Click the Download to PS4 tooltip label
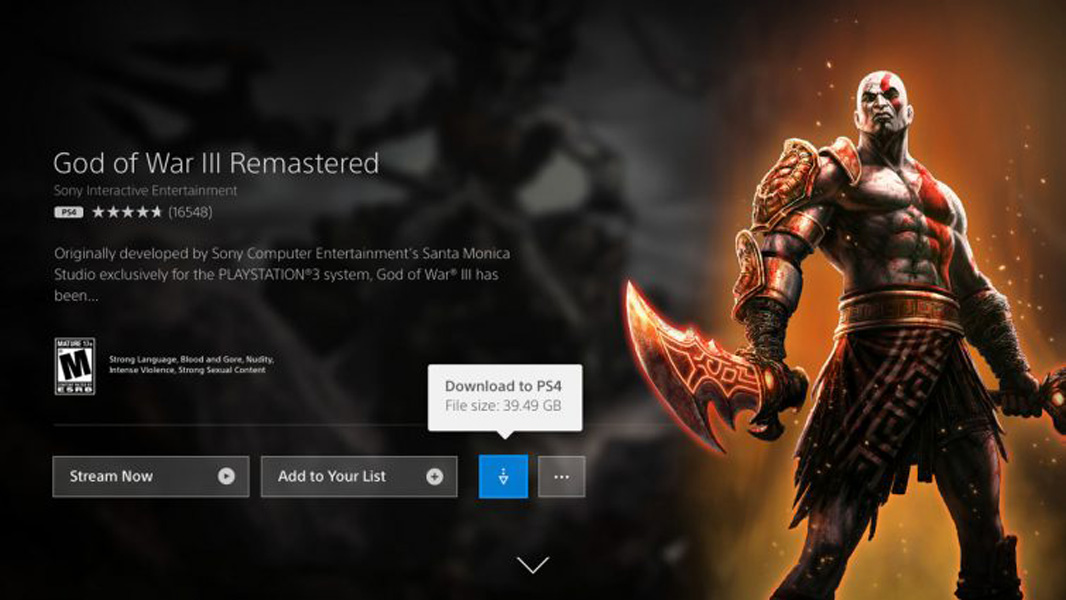 click(x=503, y=386)
